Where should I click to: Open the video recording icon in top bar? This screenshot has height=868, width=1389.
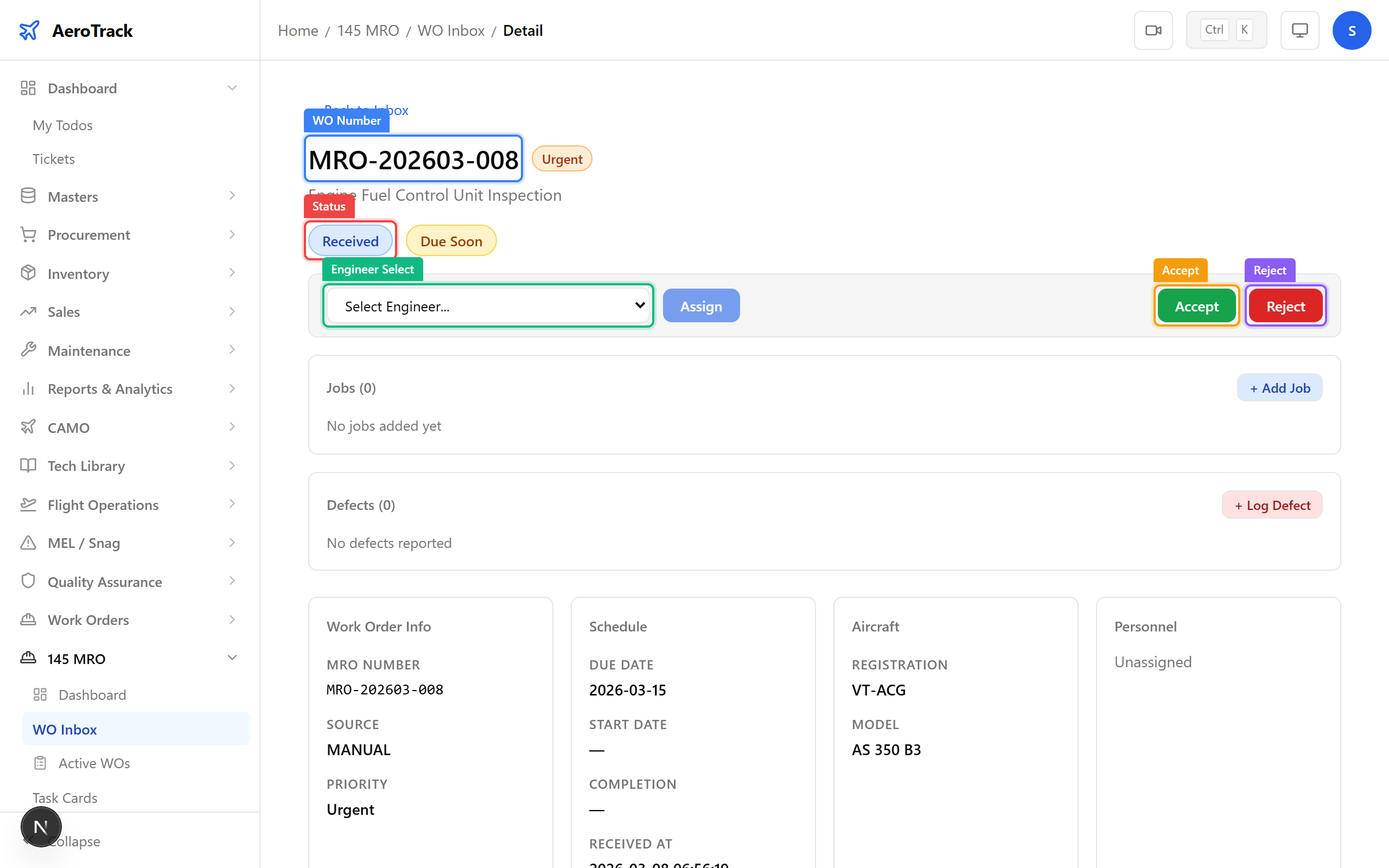(x=1153, y=30)
